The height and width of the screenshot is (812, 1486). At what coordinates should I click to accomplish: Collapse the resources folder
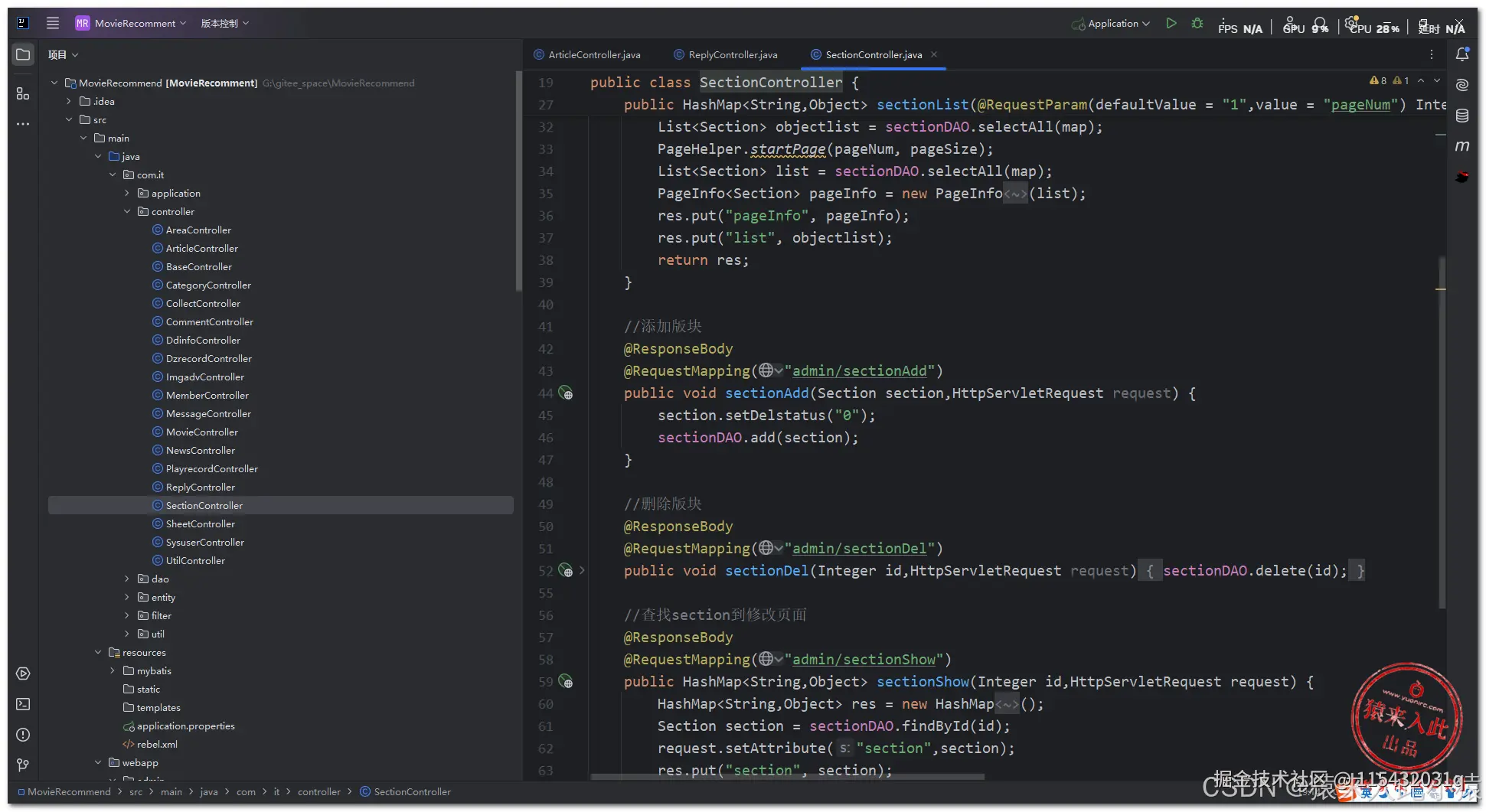[98, 652]
